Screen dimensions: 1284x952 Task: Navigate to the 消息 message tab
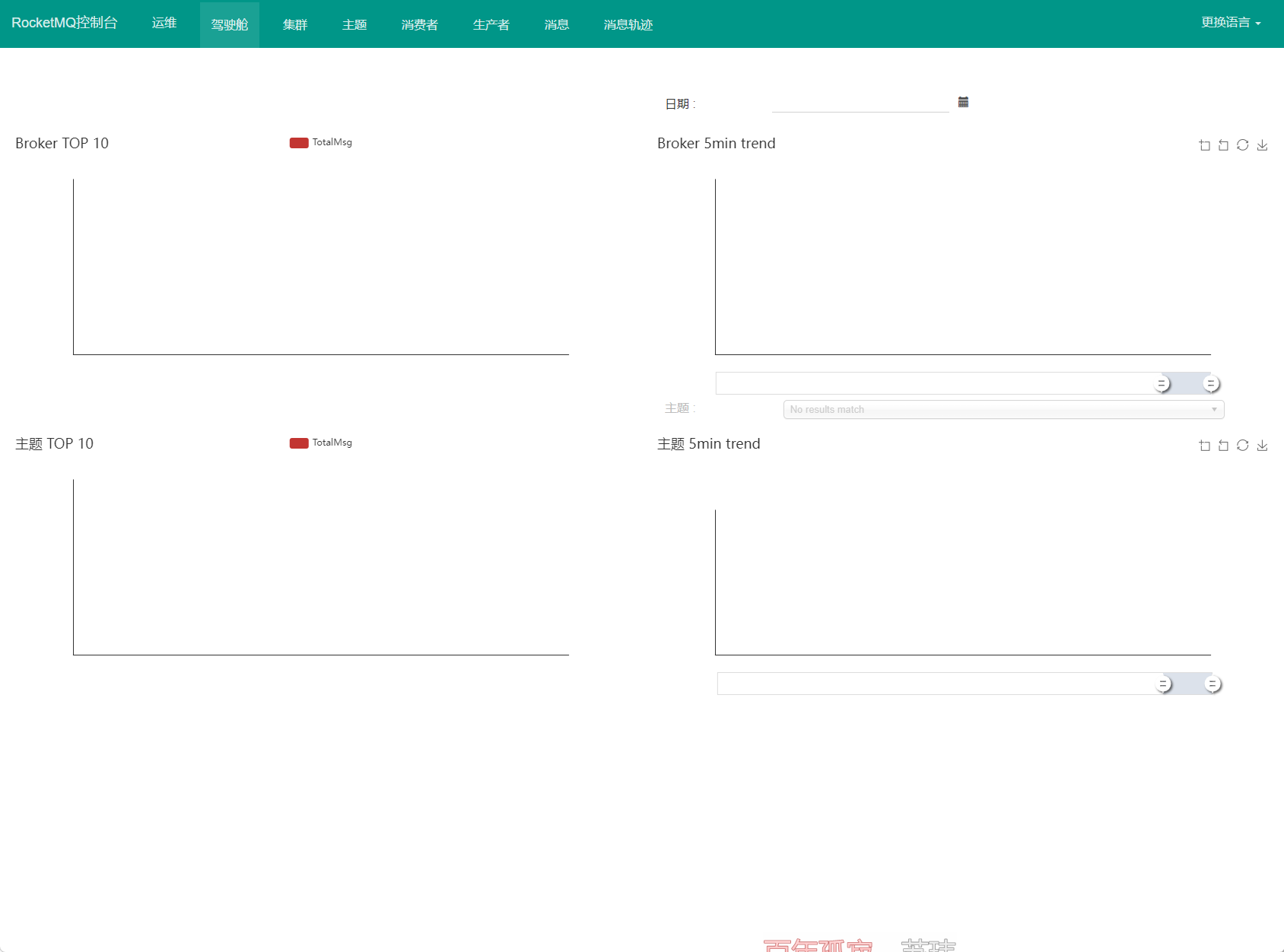click(557, 24)
